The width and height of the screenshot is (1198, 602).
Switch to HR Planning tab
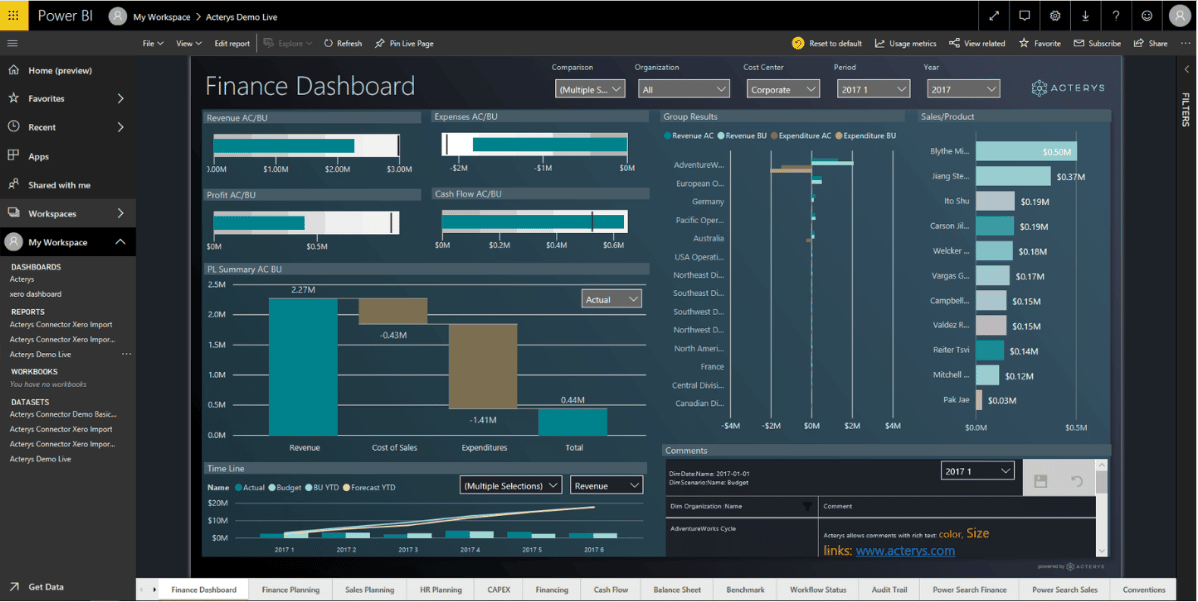[x=441, y=590]
